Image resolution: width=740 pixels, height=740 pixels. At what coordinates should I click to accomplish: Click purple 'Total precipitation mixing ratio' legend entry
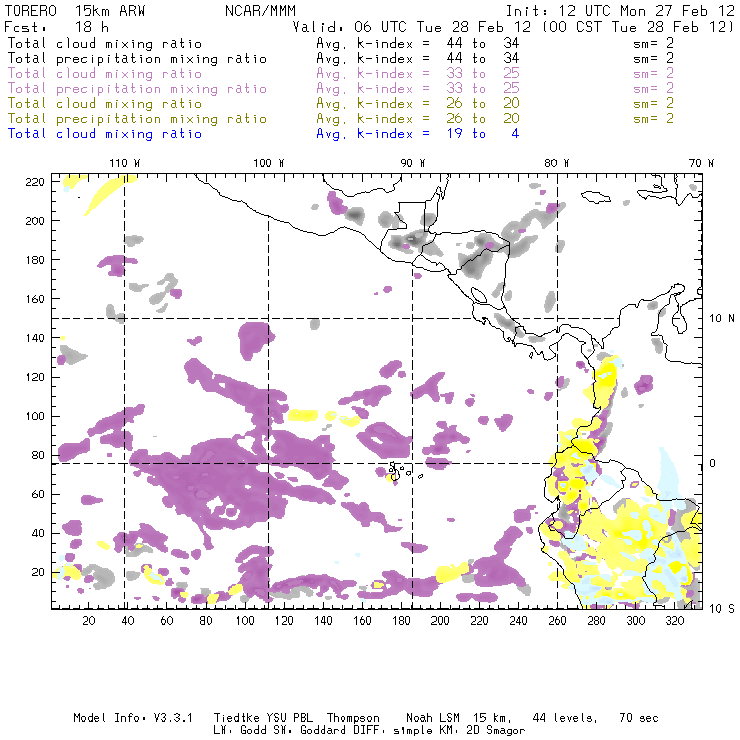(x=137, y=89)
